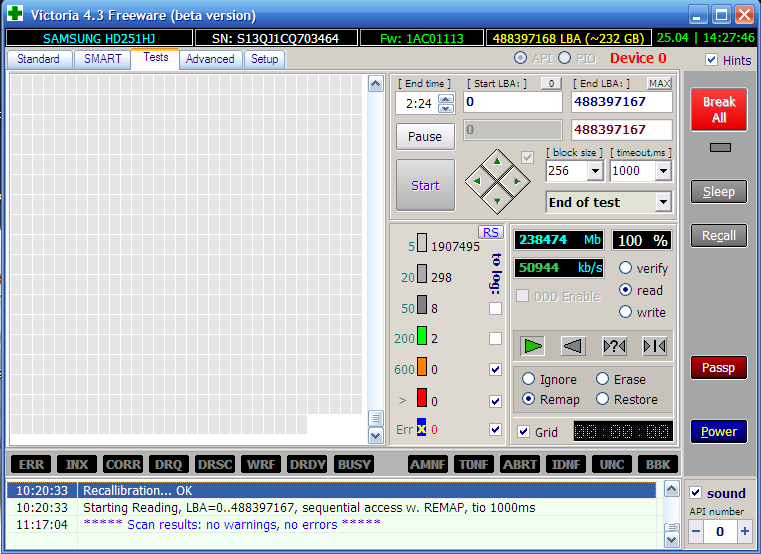Click the reverse scan arrow icon

(x=573, y=346)
